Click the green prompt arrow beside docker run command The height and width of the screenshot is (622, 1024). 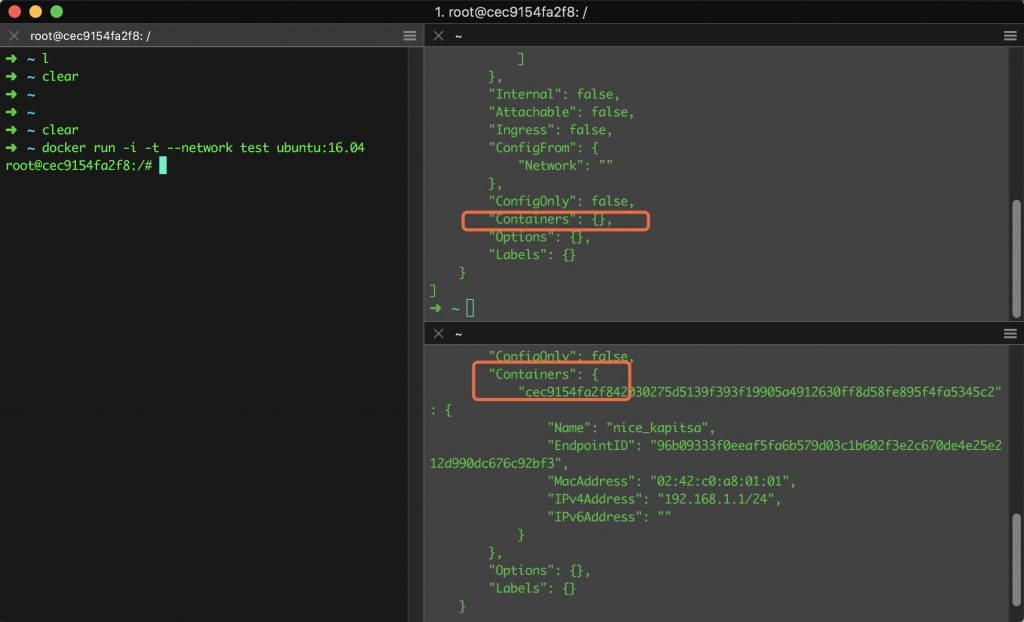tap(12, 147)
